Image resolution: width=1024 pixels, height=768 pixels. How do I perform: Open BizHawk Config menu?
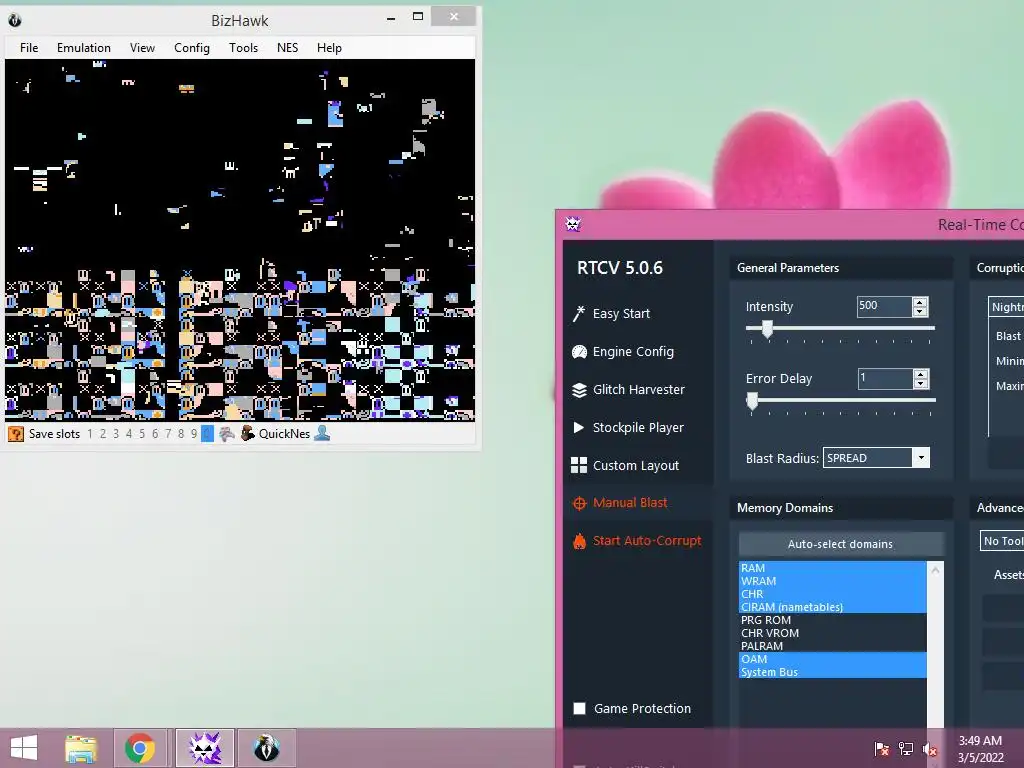[x=191, y=48]
